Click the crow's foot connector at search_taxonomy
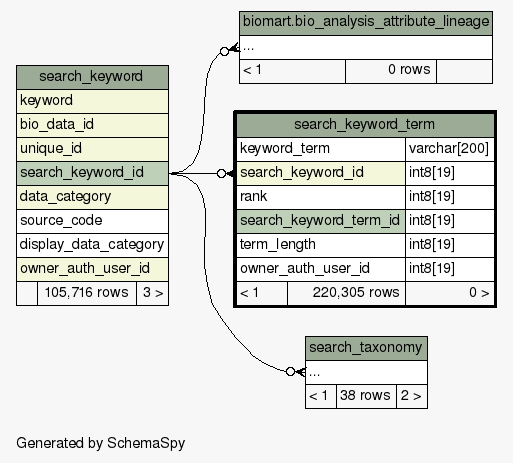The width and height of the screenshot is (513, 463). click(301, 371)
